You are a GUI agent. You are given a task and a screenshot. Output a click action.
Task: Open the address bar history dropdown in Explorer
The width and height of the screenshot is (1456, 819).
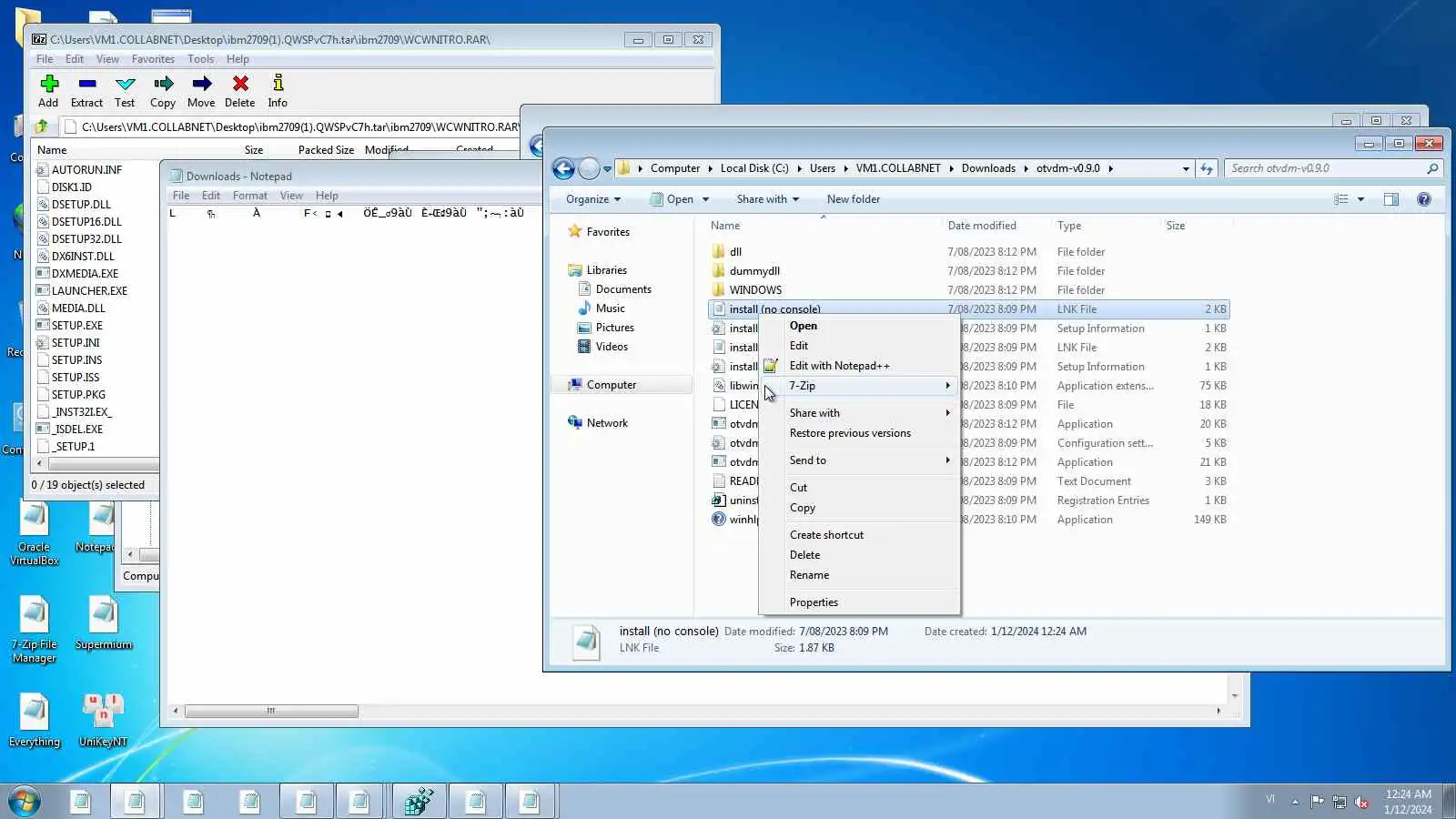[x=1185, y=168]
